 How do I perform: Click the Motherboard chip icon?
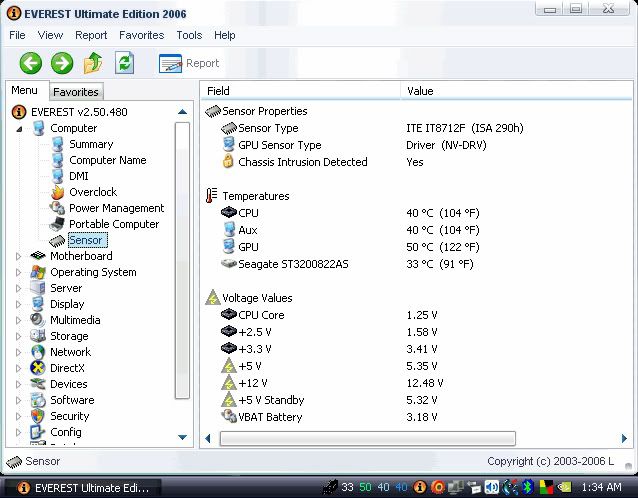(x=38, y=256)
